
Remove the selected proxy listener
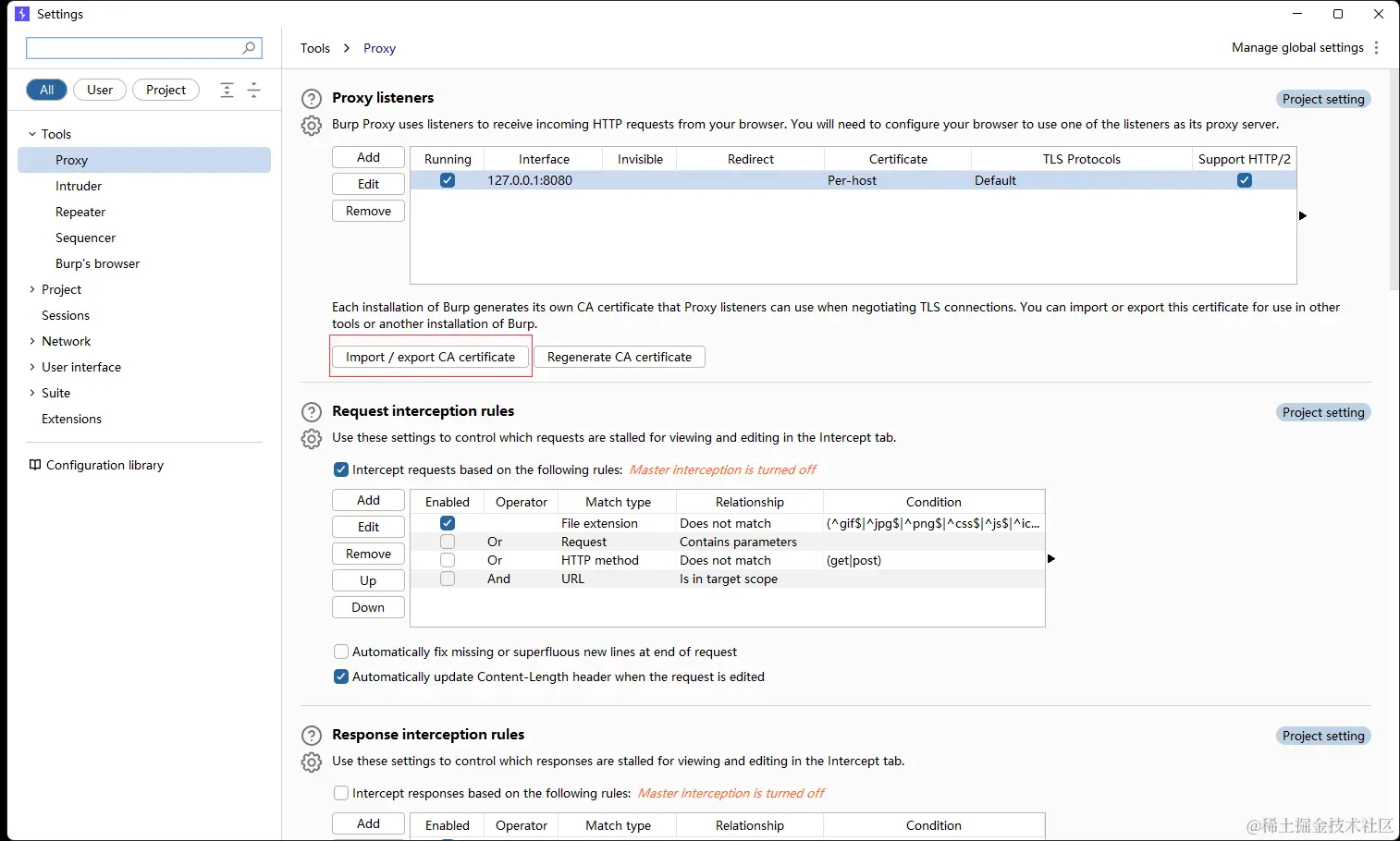pos(368,211)
